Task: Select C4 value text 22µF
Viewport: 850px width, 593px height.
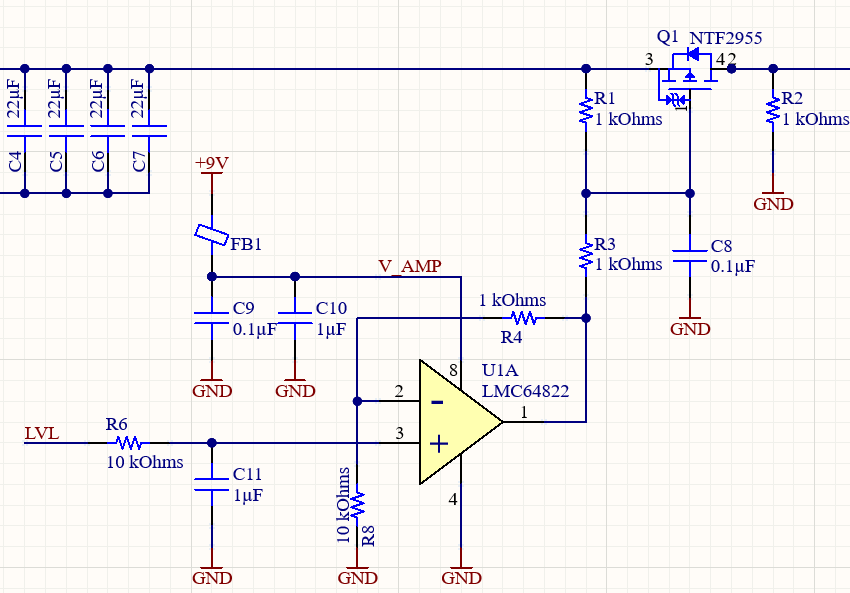Action: pos(14,98)
